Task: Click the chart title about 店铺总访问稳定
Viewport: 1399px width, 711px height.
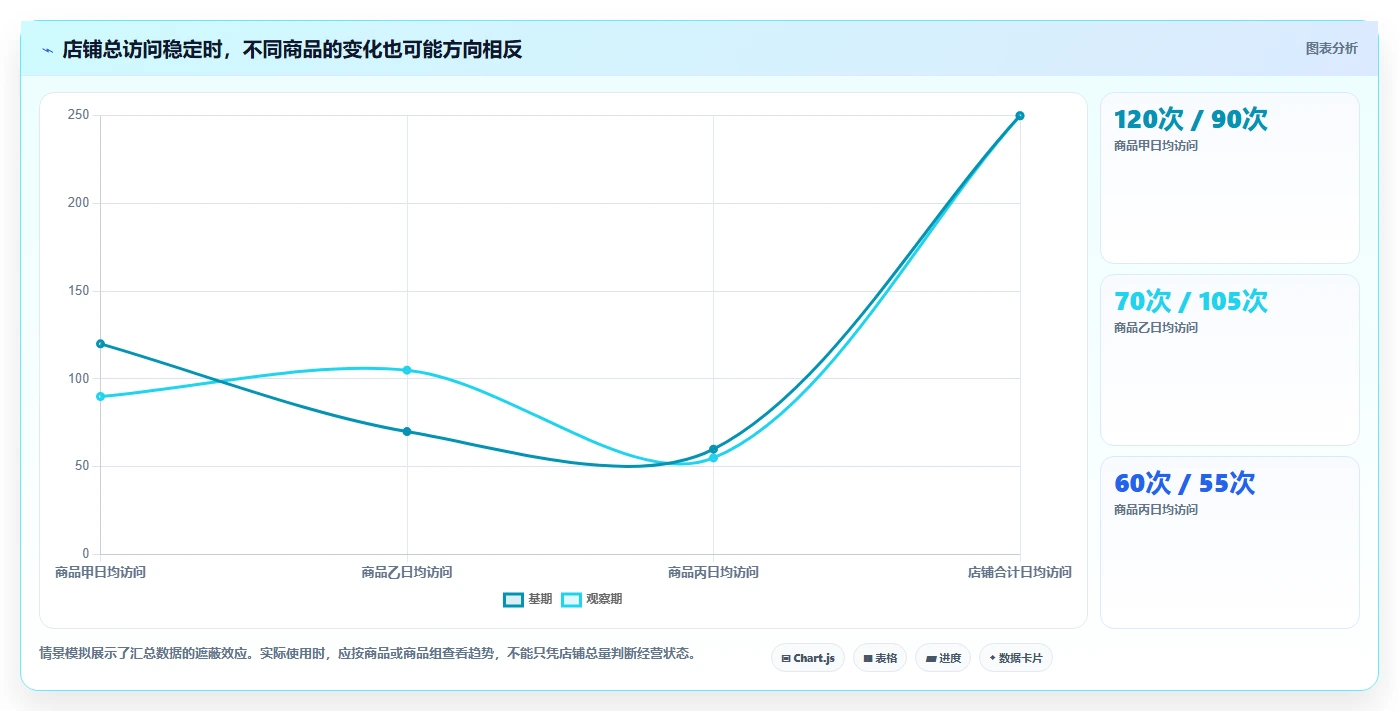Action: coord(292,49)
